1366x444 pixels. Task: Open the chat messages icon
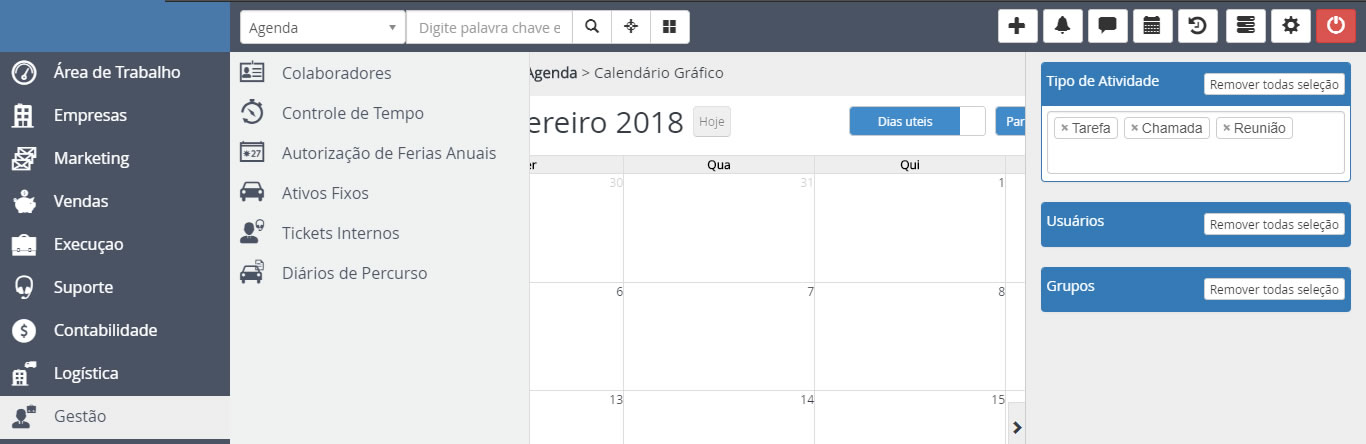(1107, 27)
